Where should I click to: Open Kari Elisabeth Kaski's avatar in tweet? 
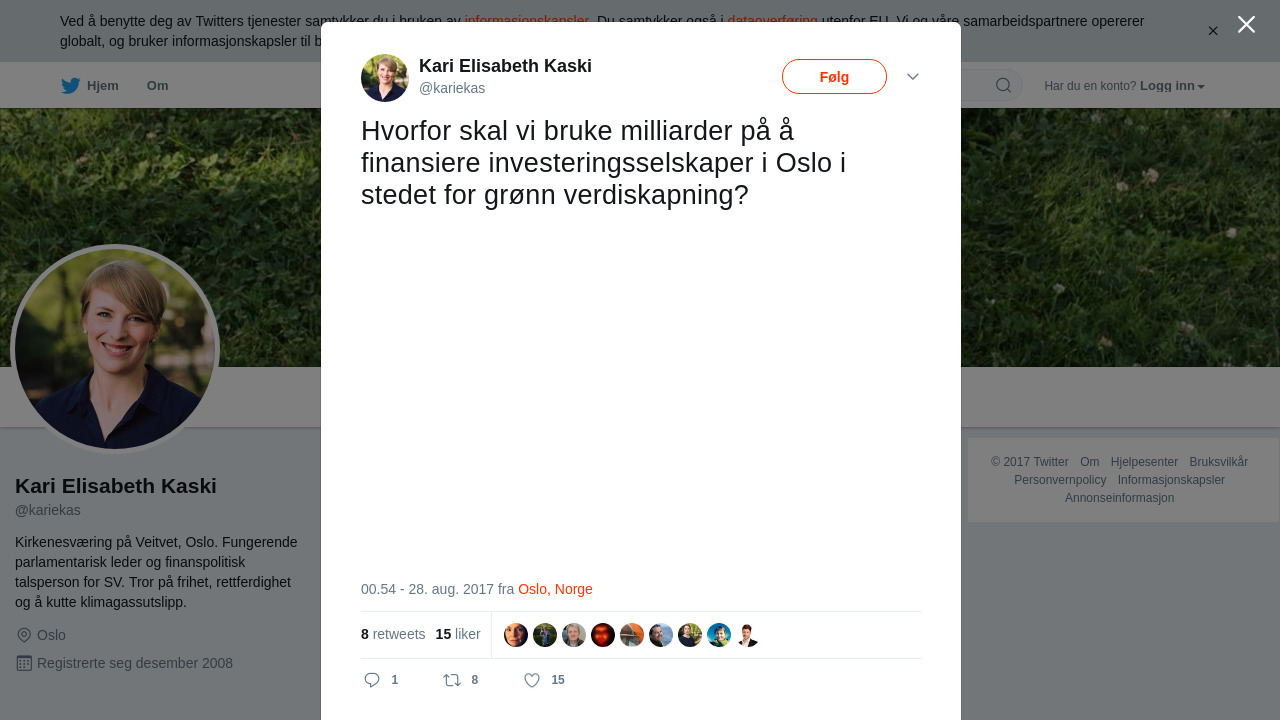(x=385, y=78)
